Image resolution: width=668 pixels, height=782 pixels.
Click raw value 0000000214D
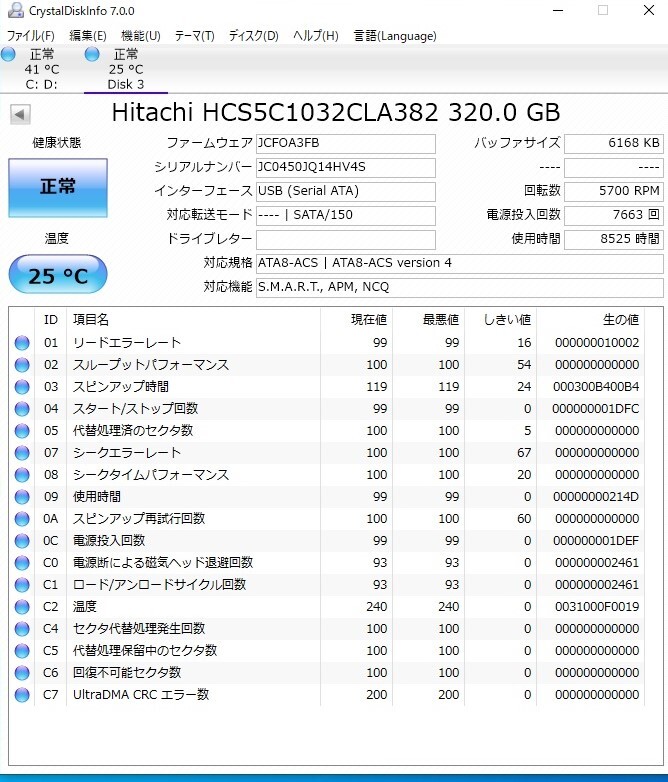click(x=596, y=497)
